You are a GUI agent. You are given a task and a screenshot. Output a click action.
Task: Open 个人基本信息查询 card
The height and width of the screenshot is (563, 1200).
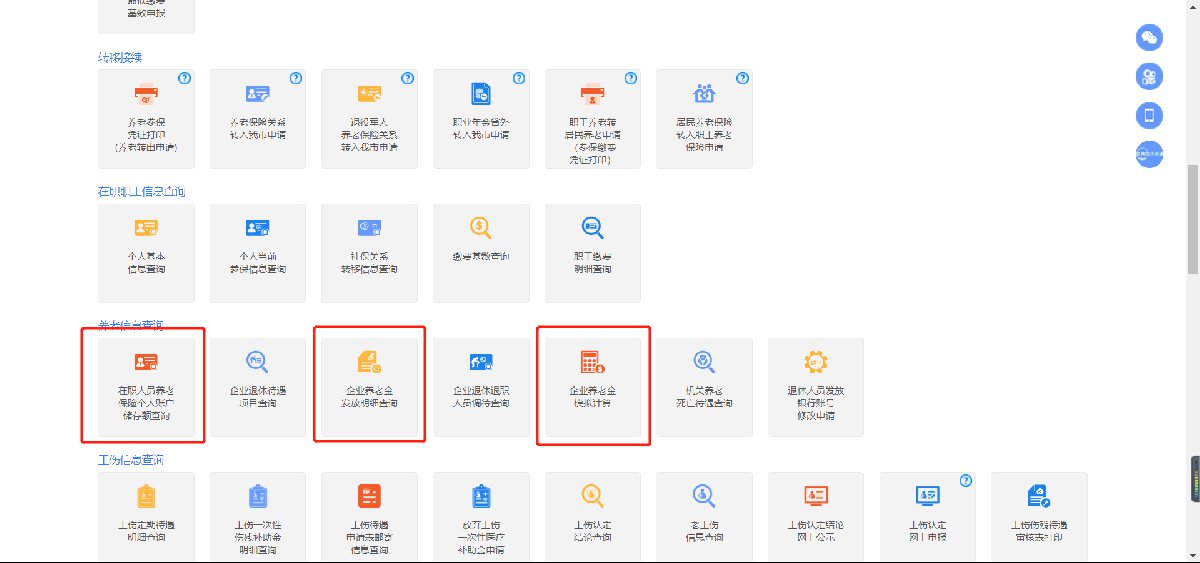pos(147,253)
